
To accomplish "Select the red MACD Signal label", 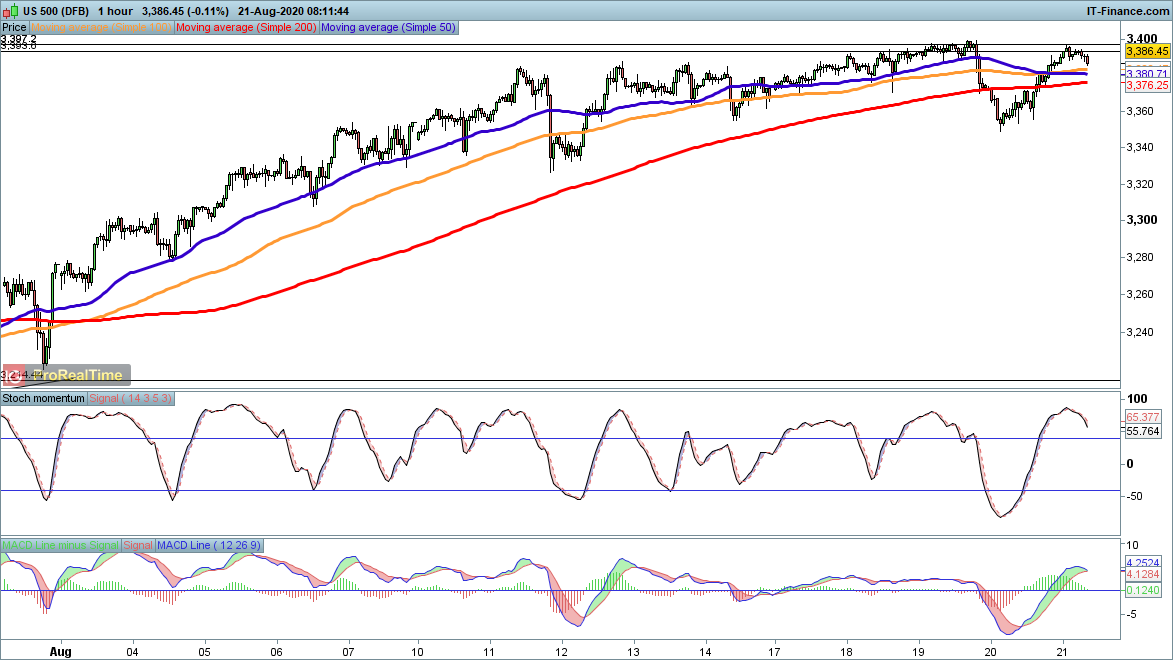I will [x=138, y=545].
